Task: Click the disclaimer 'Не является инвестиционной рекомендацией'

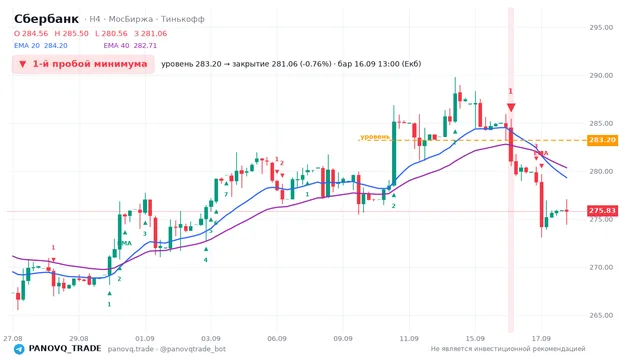Action: [x=508, y=349]
